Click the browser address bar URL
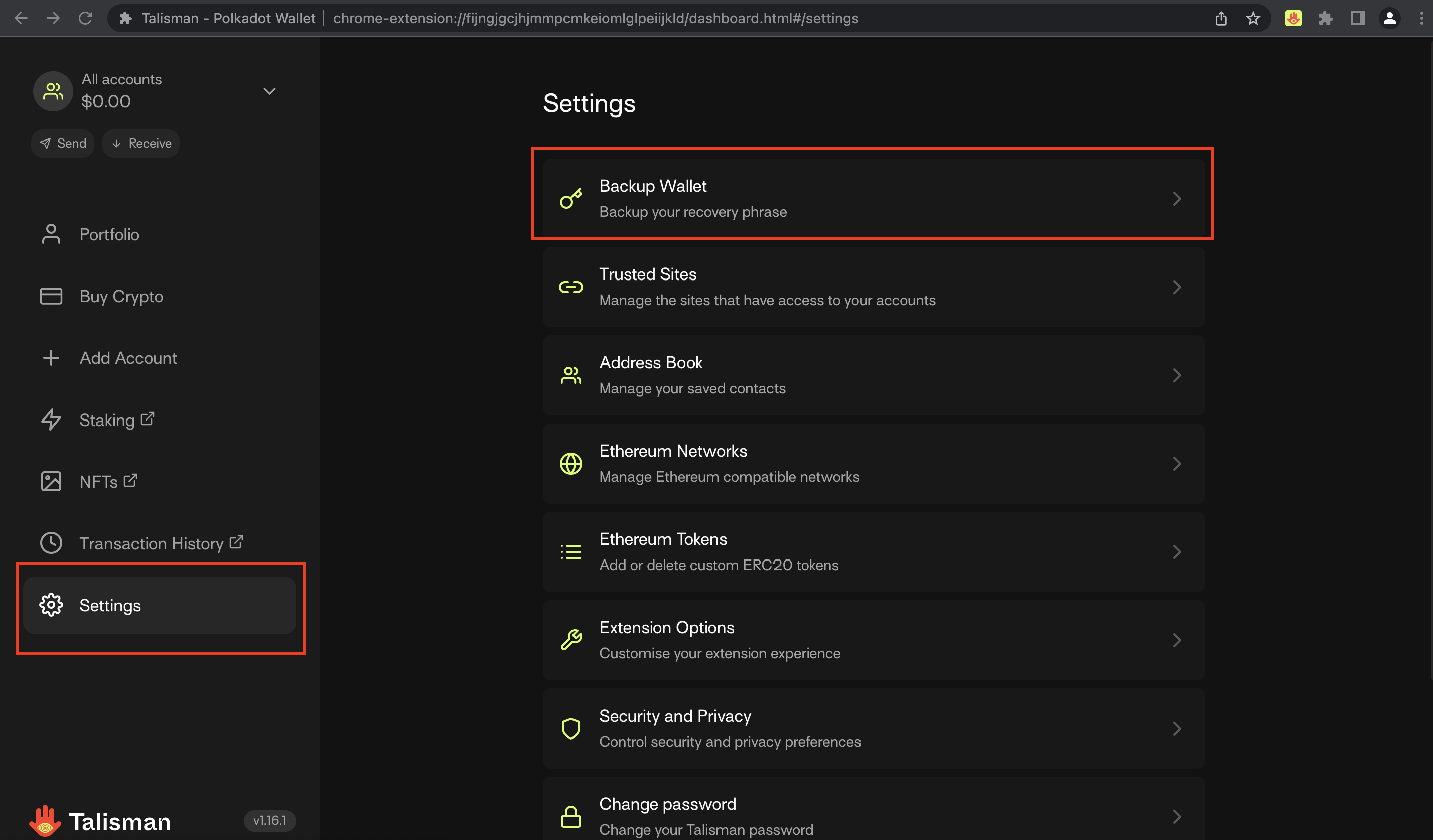 click(x=596, y=18)
